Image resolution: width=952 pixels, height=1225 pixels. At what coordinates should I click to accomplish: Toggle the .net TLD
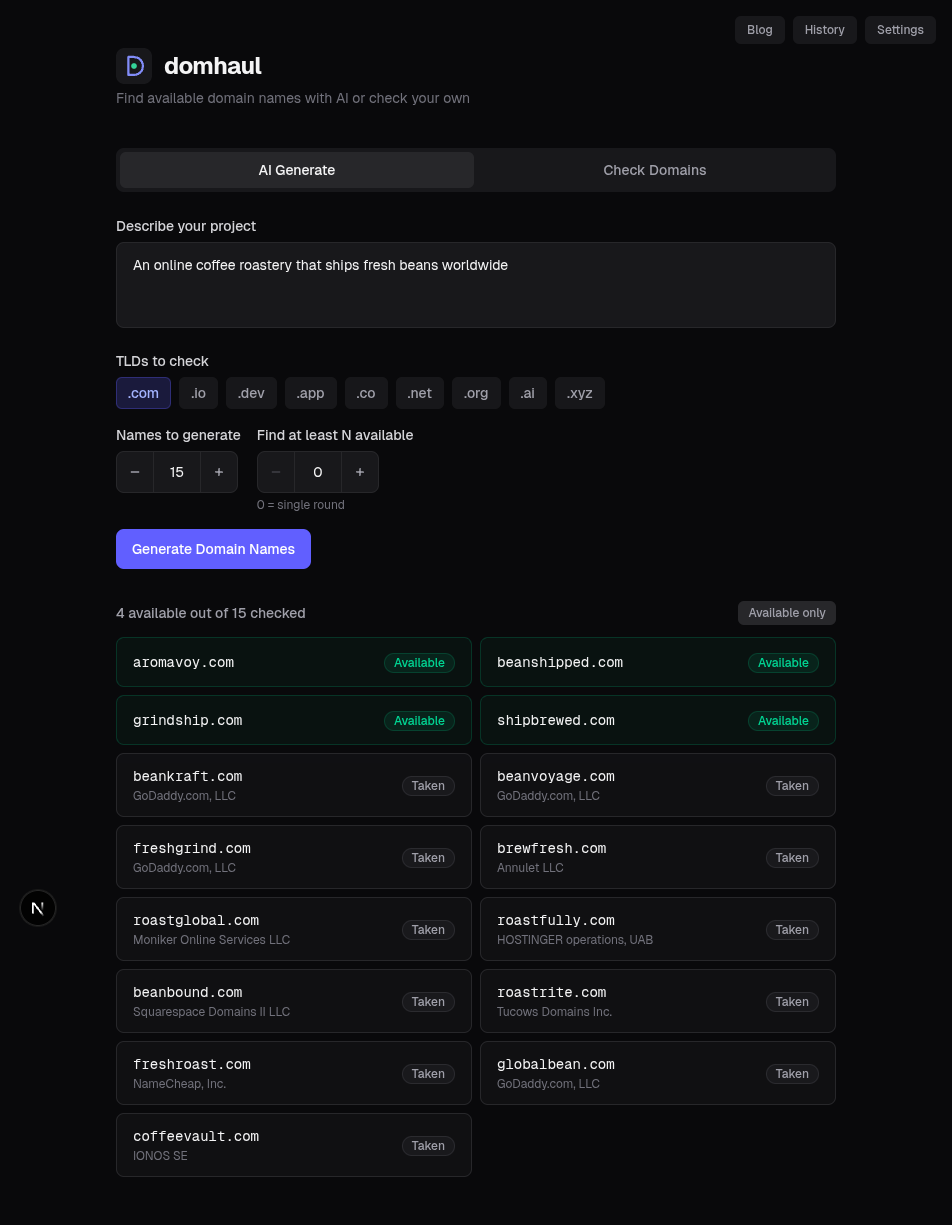(419, 393)
